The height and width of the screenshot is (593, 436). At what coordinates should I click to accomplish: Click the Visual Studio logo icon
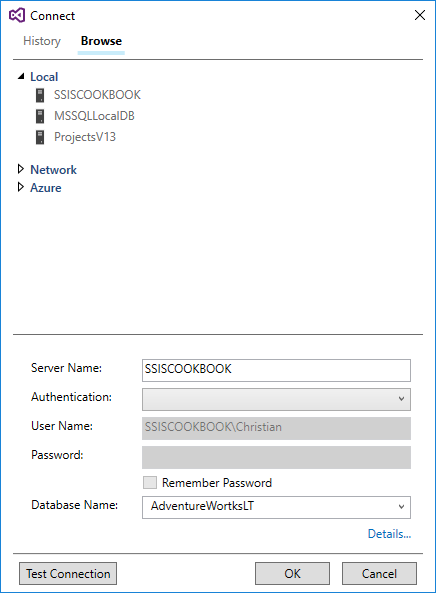(x=17, y=16)
